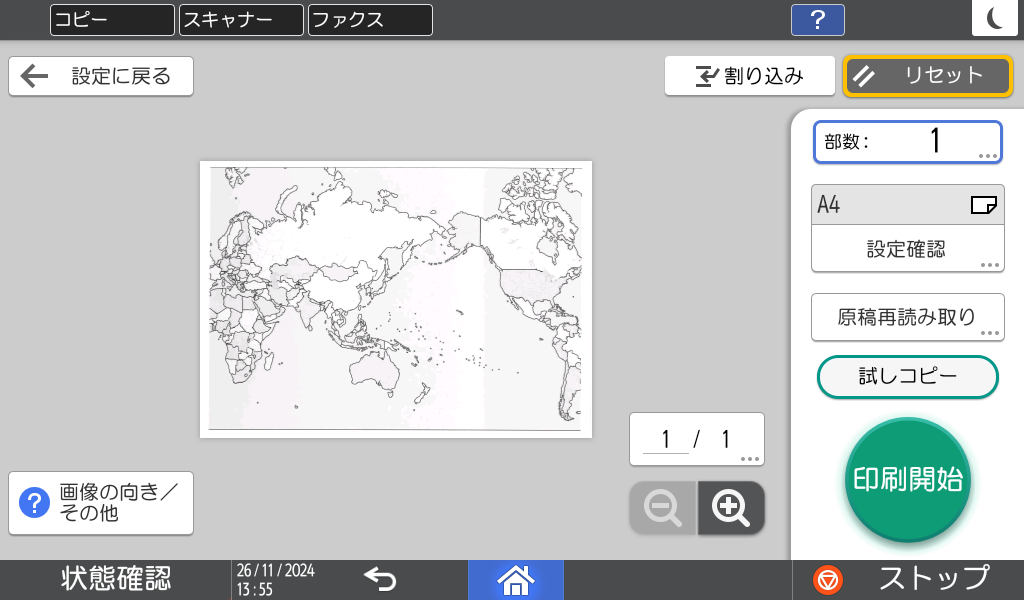Zoom in on the preview with magnifier
This screenshot has width=1024, height=600.
[730, 508]
